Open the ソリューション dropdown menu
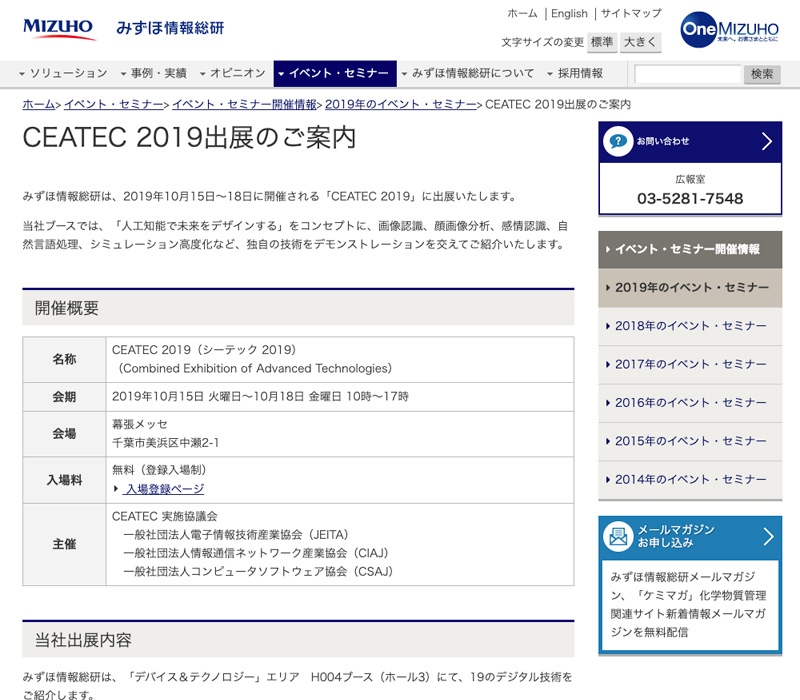The image size is (800, 700). tap(63, 73)
